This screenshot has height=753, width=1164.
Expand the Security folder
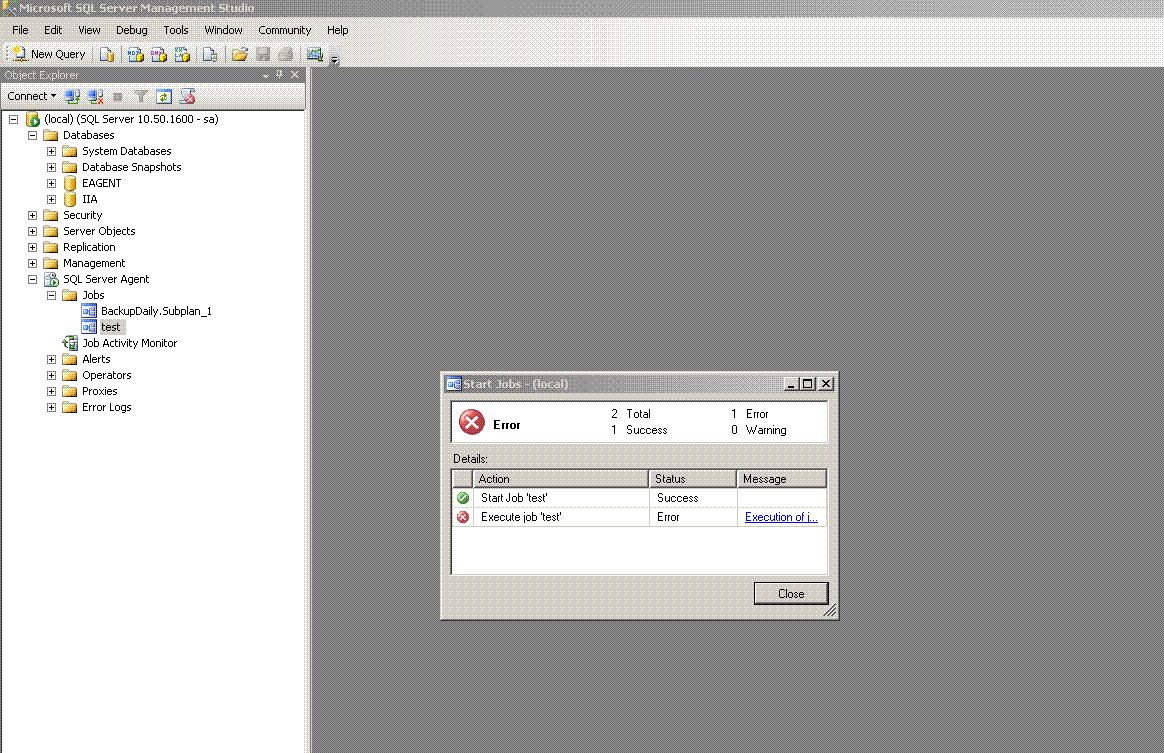[33, 215]
